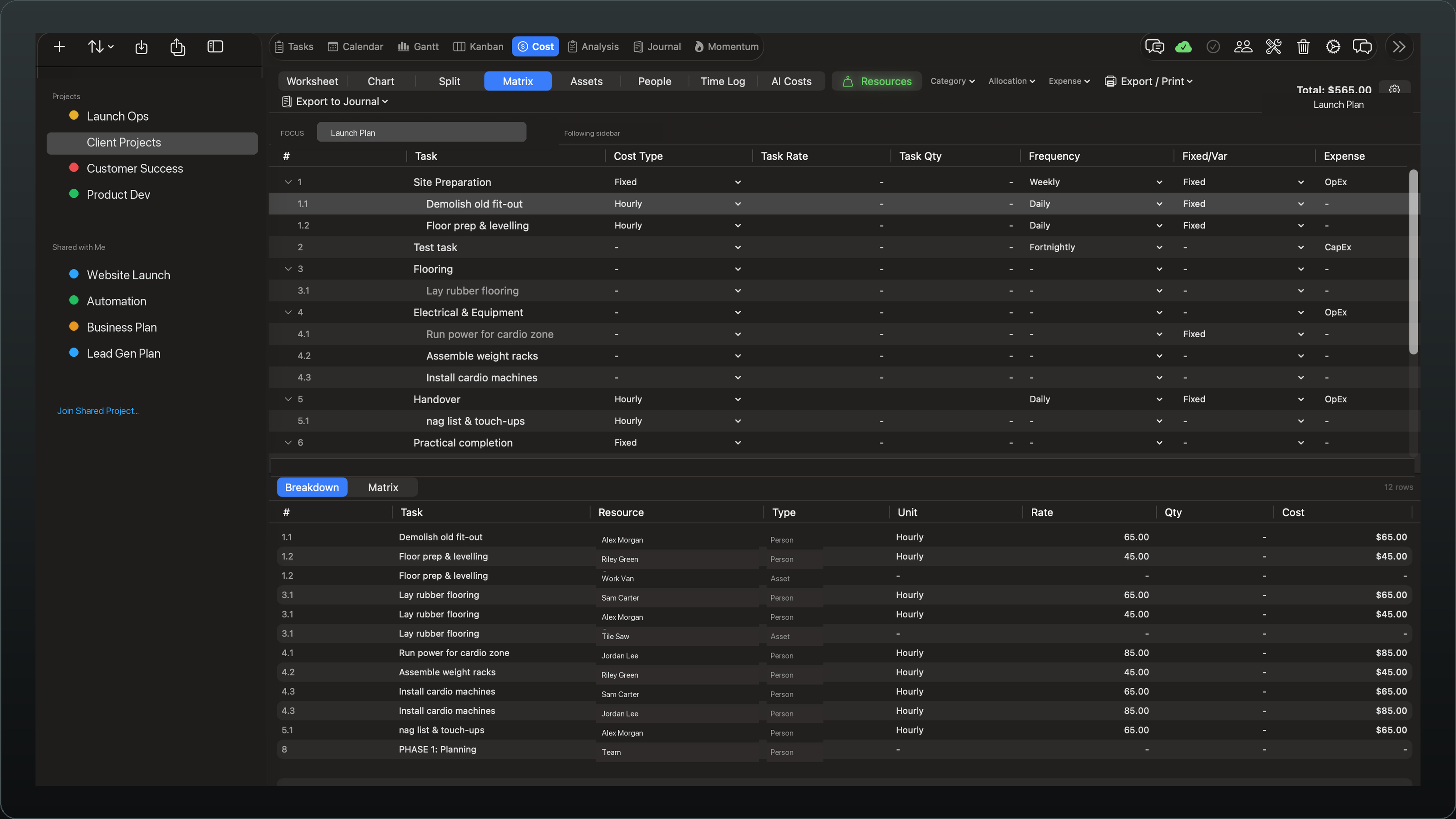
Task: Open the Kanban tab
Action: click(478, 47)
